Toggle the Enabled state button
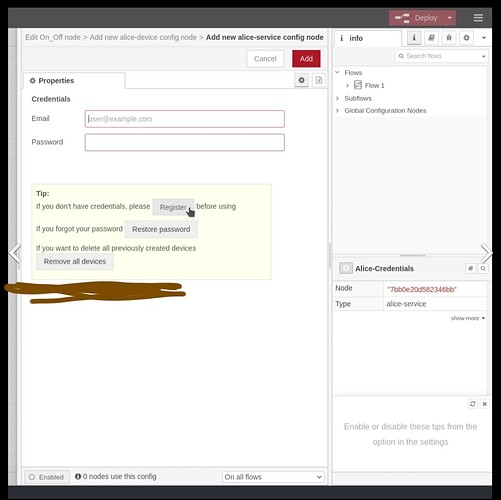The height and width of the screenshot is (500, 501). click(46, 477)
